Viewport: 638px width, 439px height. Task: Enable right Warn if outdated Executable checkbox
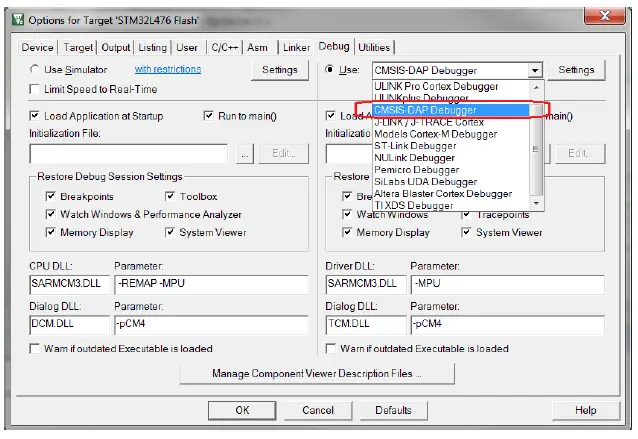pos(331,349)
